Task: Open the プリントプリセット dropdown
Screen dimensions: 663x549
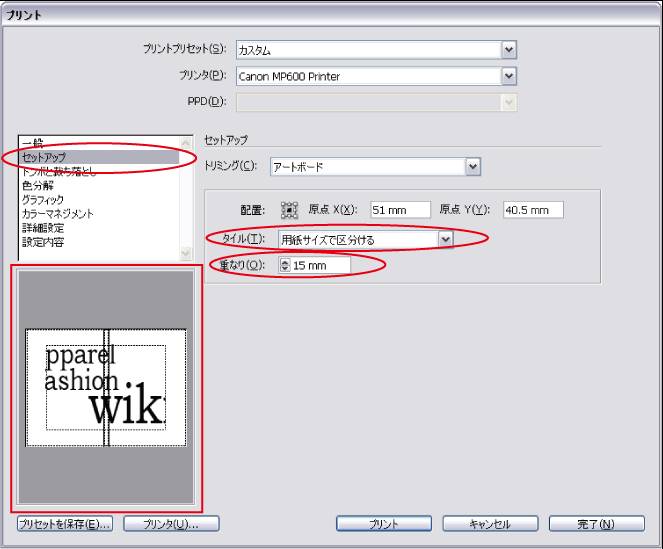Action: pos(508,49)
